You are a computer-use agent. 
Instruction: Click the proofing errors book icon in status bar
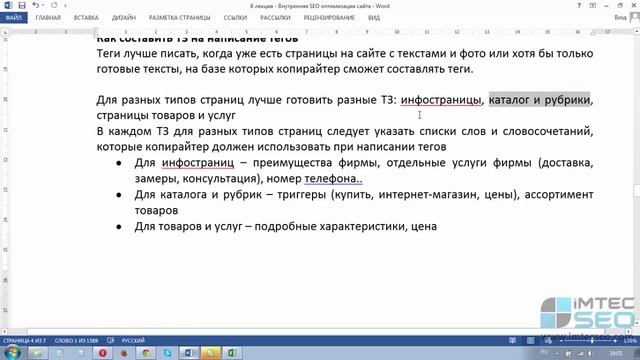tap(110, 340)
